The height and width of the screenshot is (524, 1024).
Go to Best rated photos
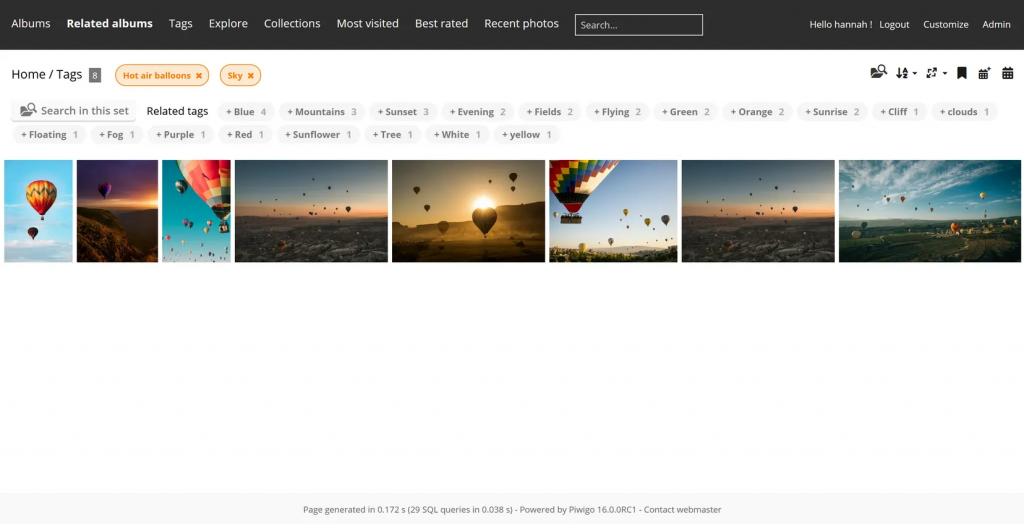click(x=441, y=24)
